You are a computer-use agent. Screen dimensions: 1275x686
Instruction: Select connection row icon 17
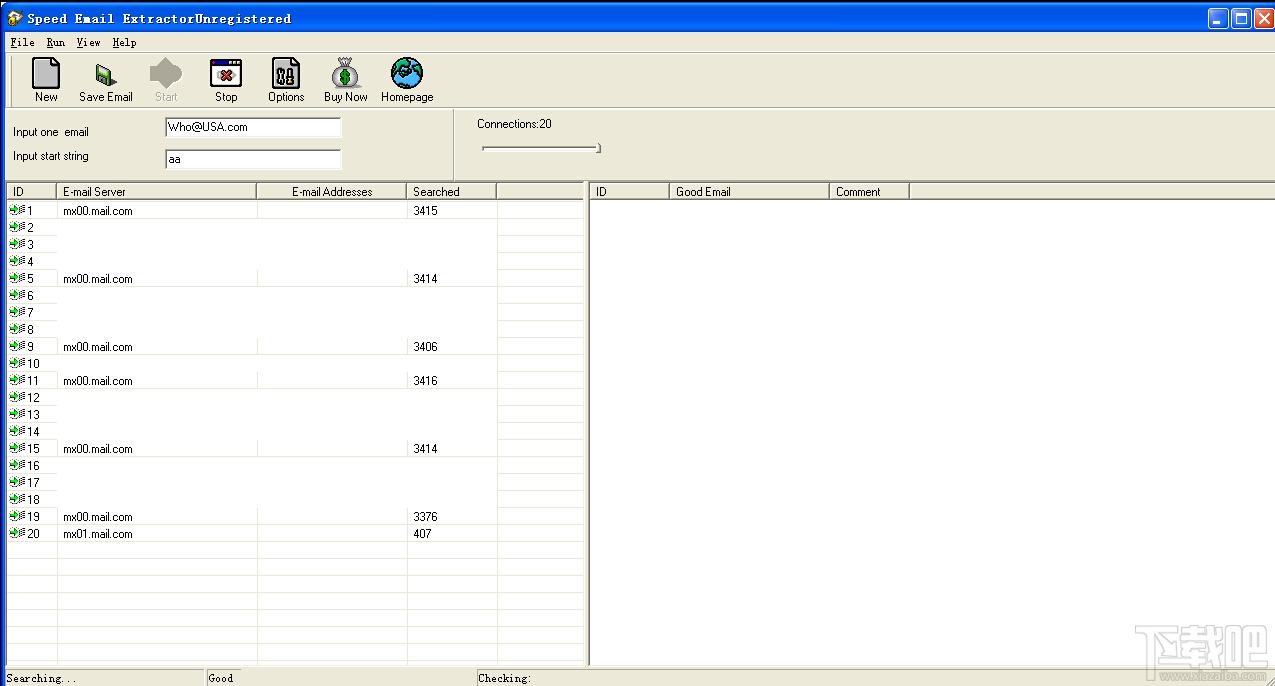click(x=17, y=482)
